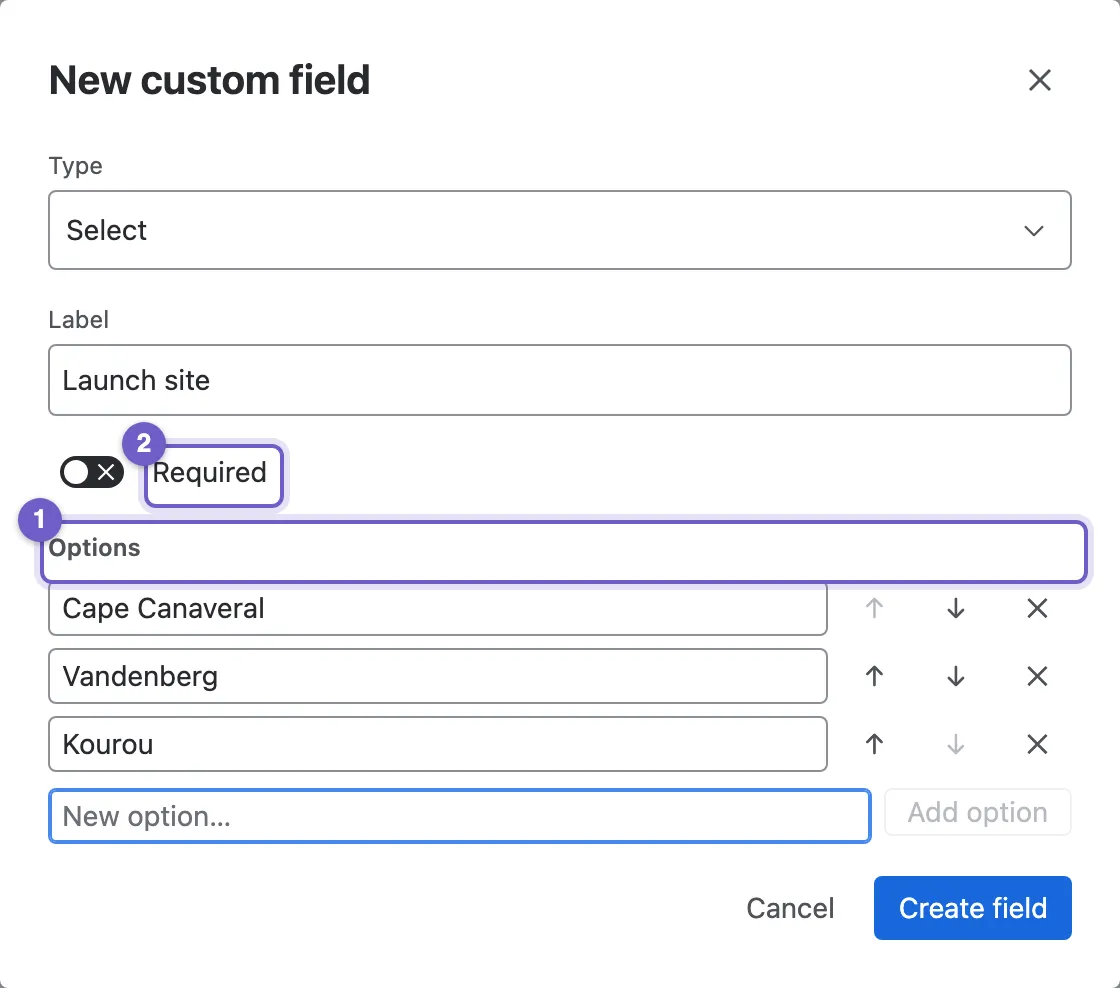This screenshot has height=988, width=1120.
Task: Remove the Cape Canaveral option
Action: 1037,609
